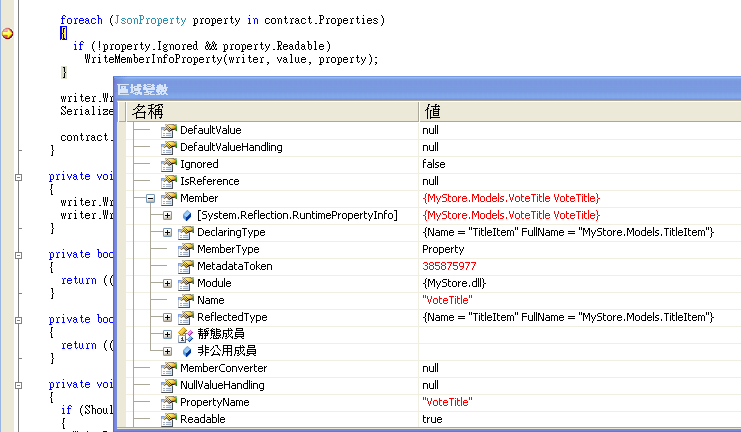This screenshot has height=432, width=741.
Task: Select the IsReference row name
Action: [x=209, y=181]
